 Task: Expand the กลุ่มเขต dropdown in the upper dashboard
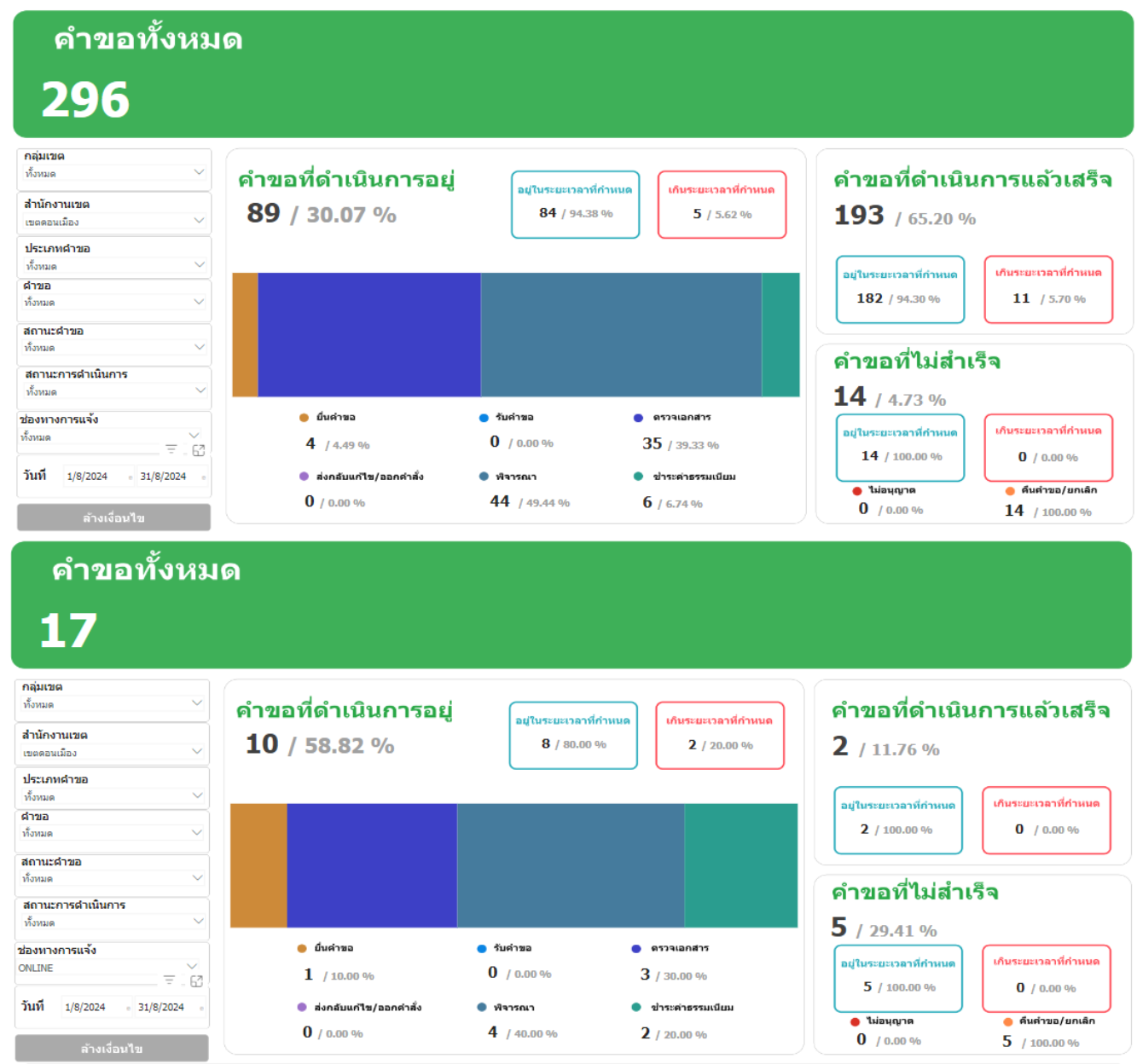199,172
